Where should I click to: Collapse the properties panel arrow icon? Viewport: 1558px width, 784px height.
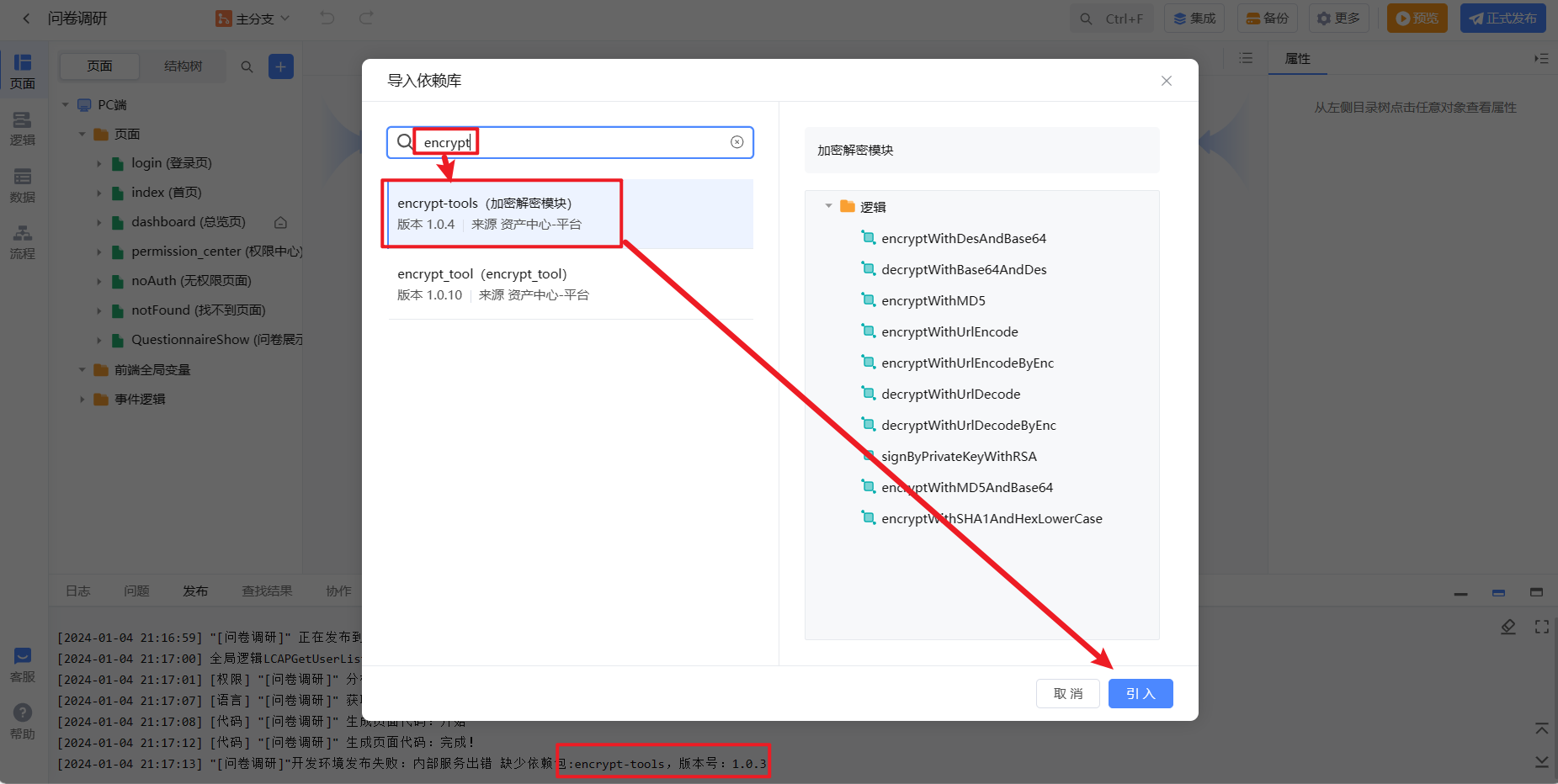pos(1541,58)
